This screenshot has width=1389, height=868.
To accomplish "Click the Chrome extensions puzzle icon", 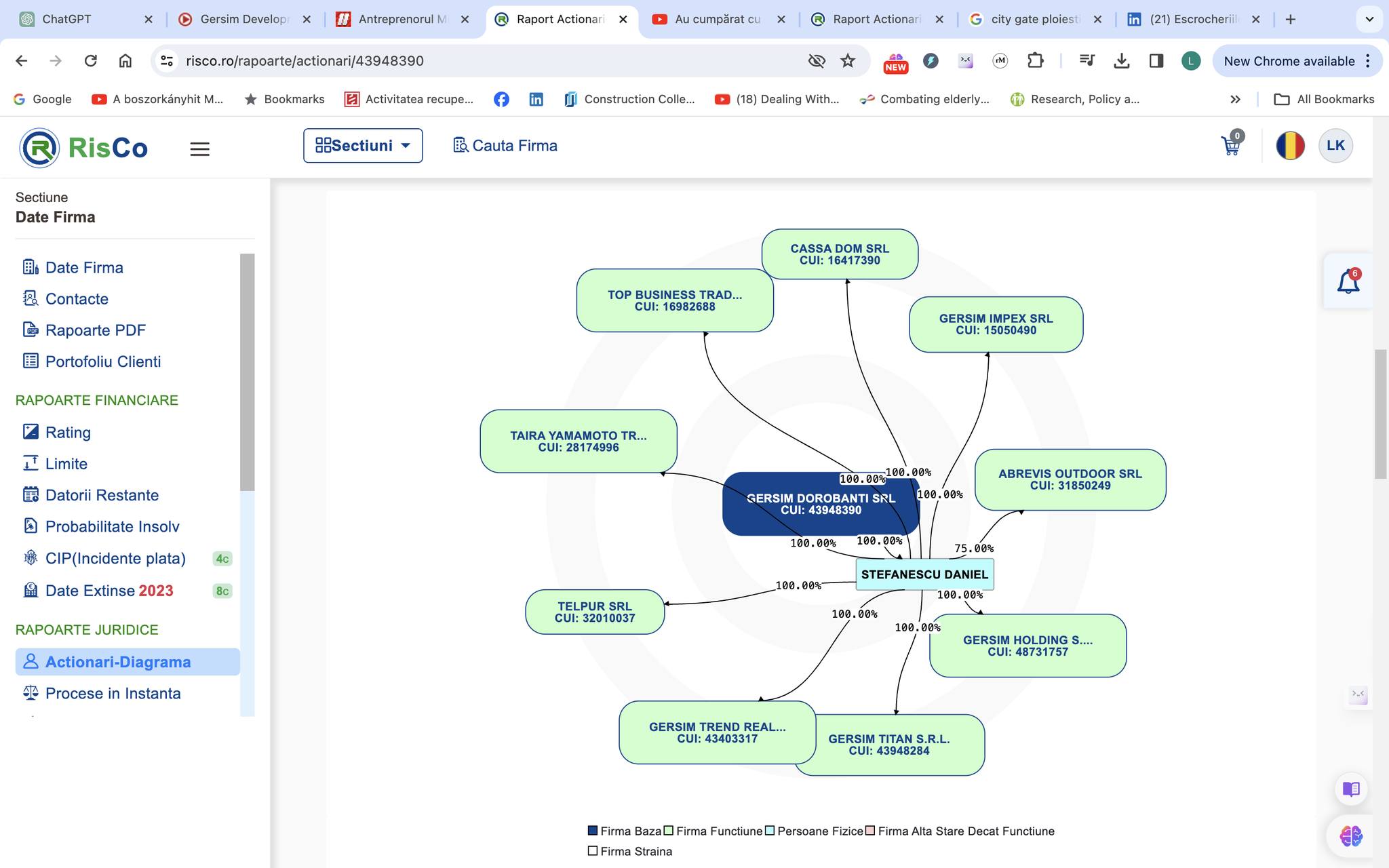I will pyautogui.click(x=1035, y=61).
